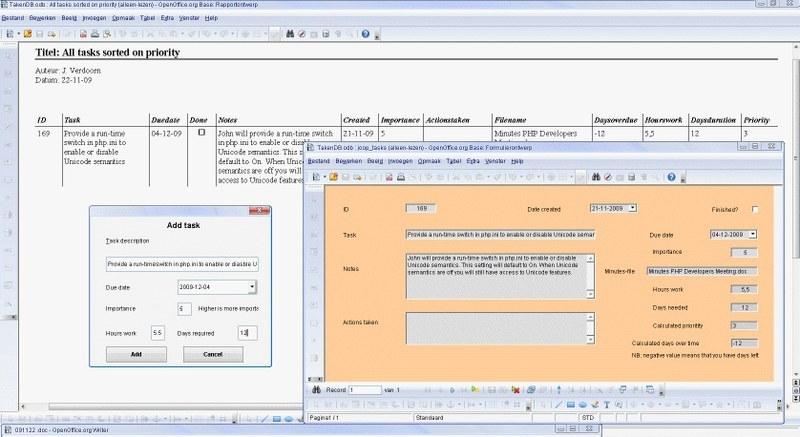Click Navigator compass icon in form window toolbar
Viewport: 800px width, 437px height.
click(608, 177)
